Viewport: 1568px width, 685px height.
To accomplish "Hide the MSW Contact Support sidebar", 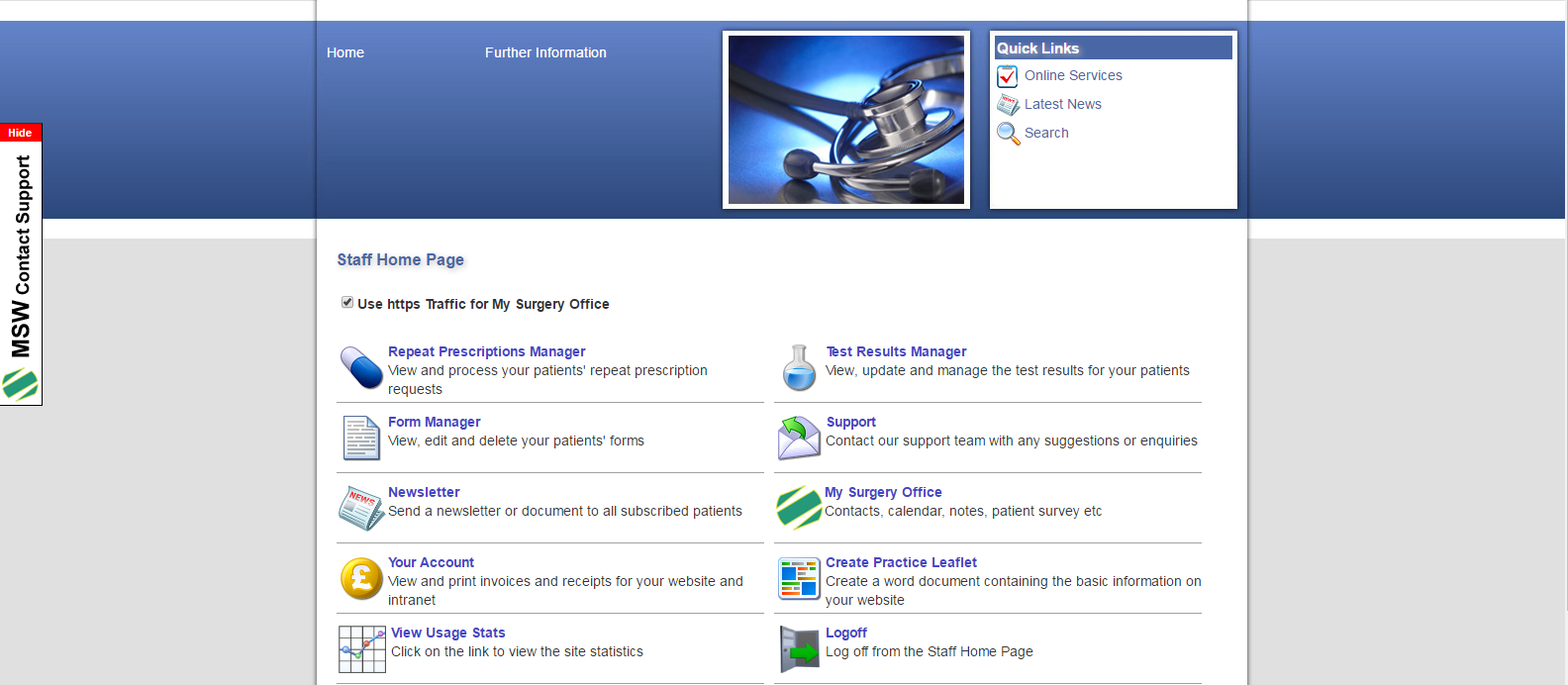I will (21, 133).
